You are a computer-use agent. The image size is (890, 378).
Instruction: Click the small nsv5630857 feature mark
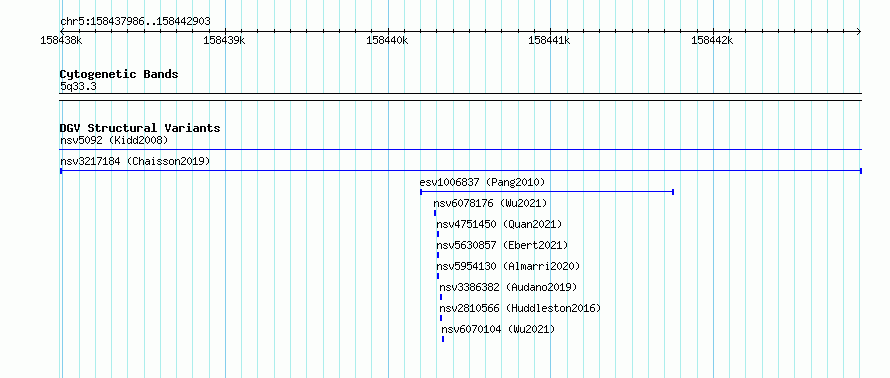pos(438,255)
